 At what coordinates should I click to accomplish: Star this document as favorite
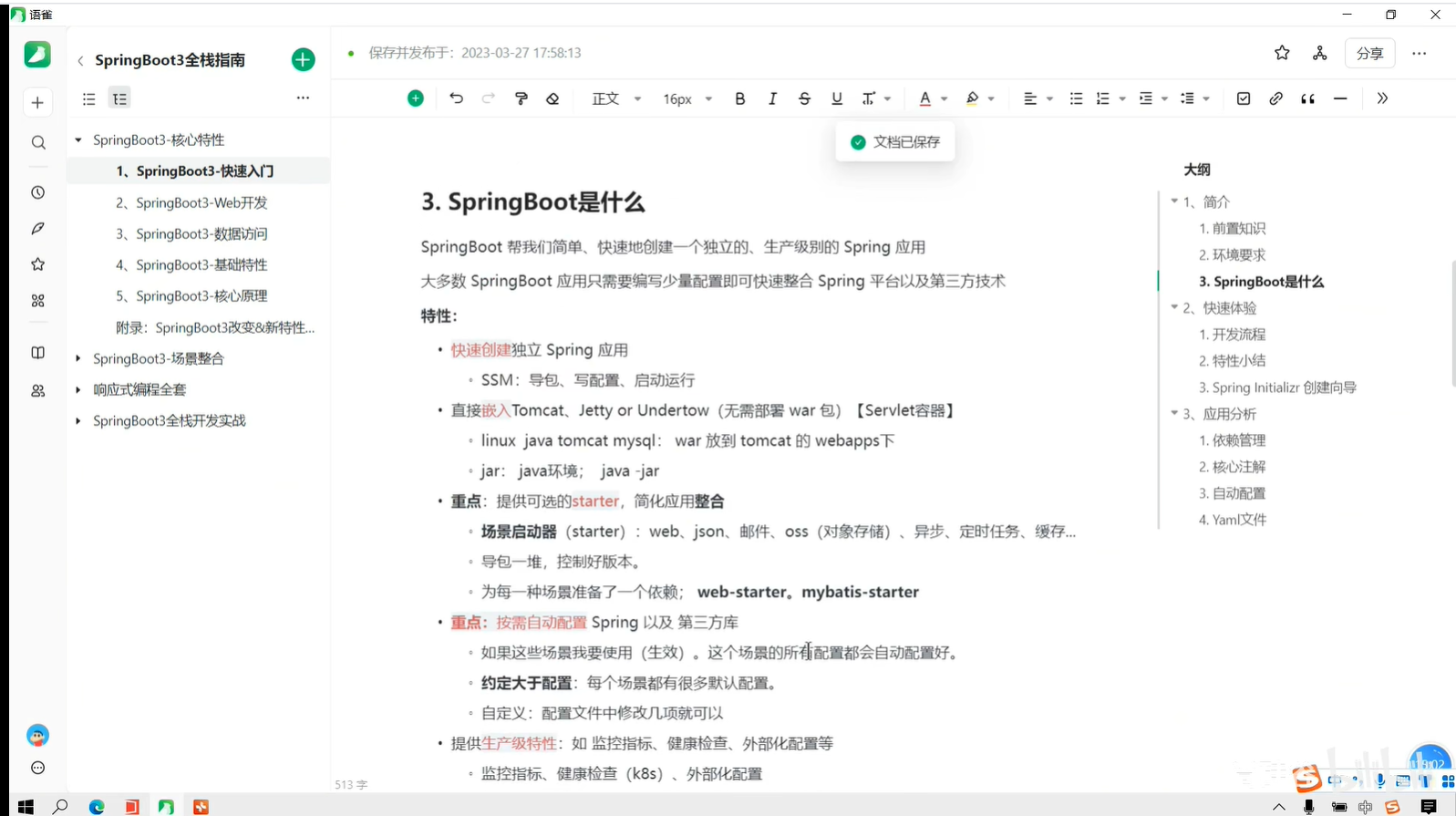[x=1282, y=53]
